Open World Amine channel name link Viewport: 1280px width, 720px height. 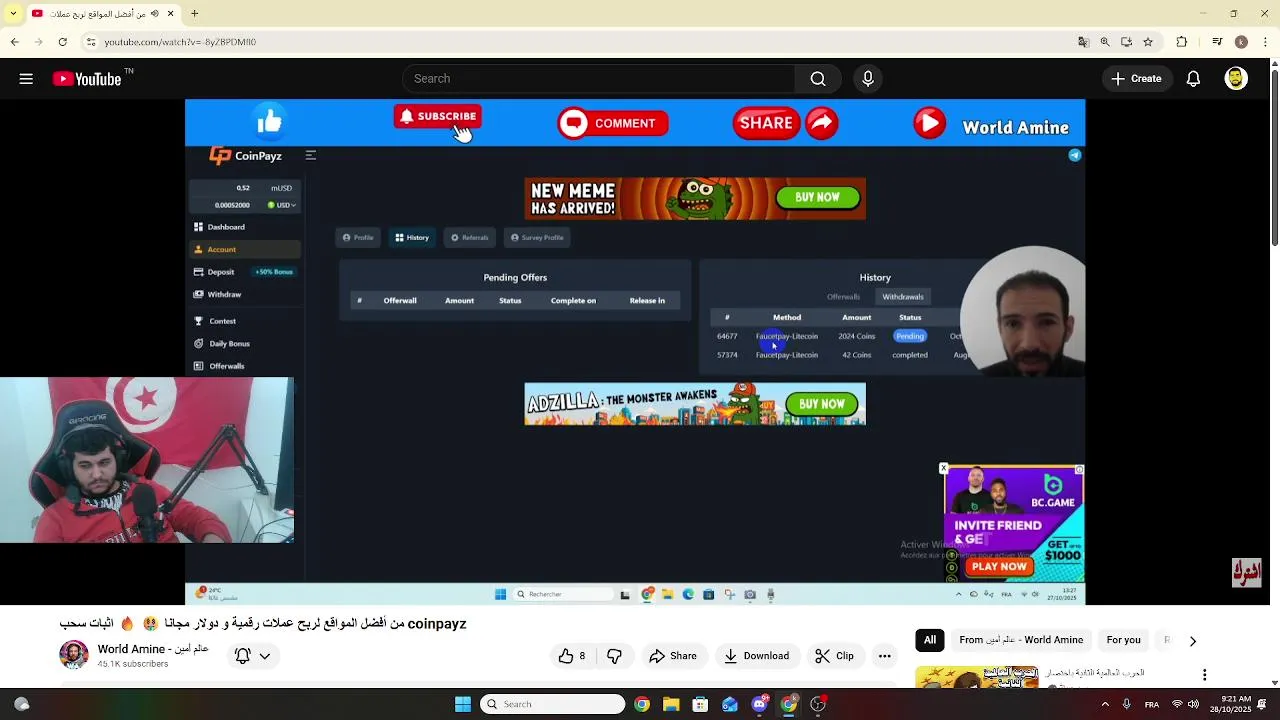(x=153, y=649)
